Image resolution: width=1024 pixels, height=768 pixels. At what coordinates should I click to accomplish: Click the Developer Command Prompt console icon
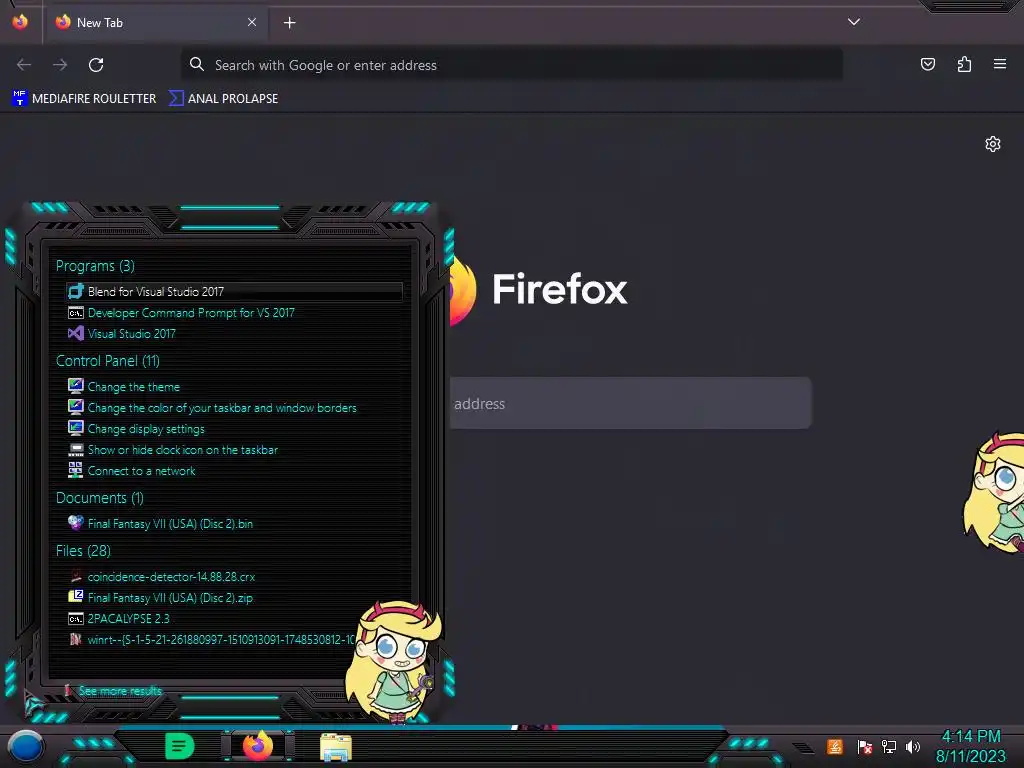point(76,313)
